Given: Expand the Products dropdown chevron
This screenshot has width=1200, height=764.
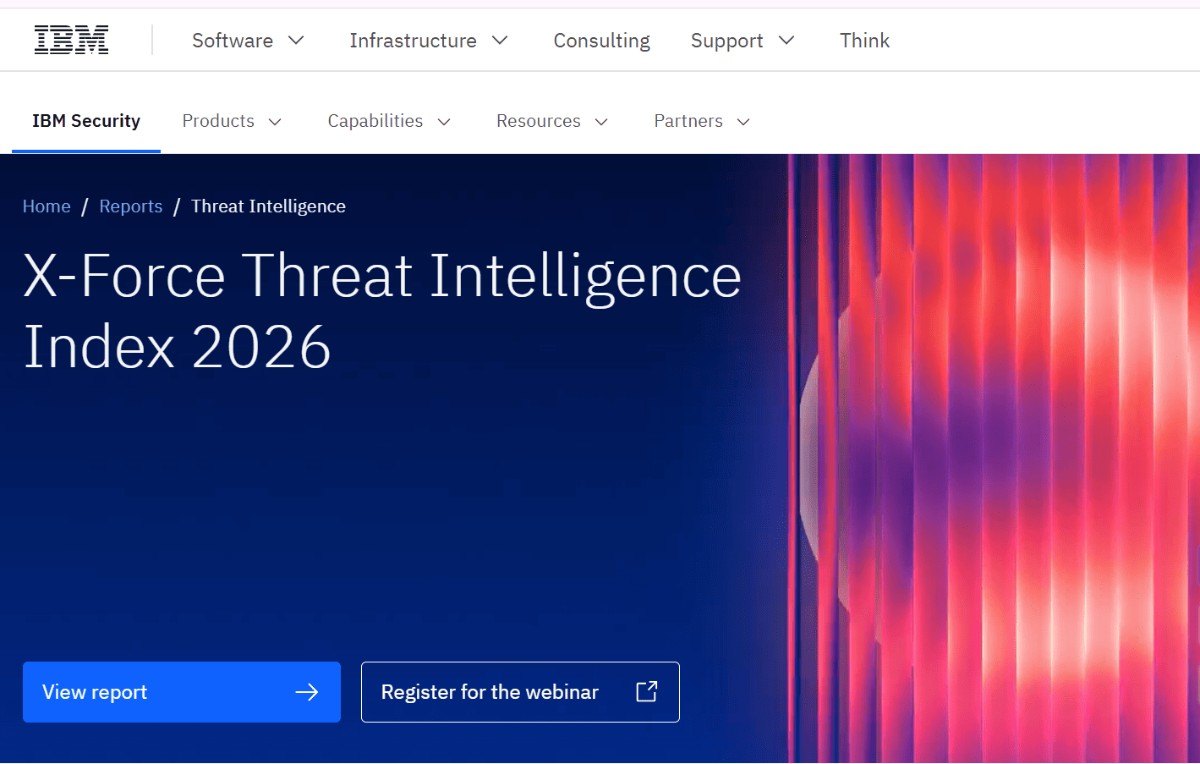Looking at the screenshot, I should (x=275, y=122).
